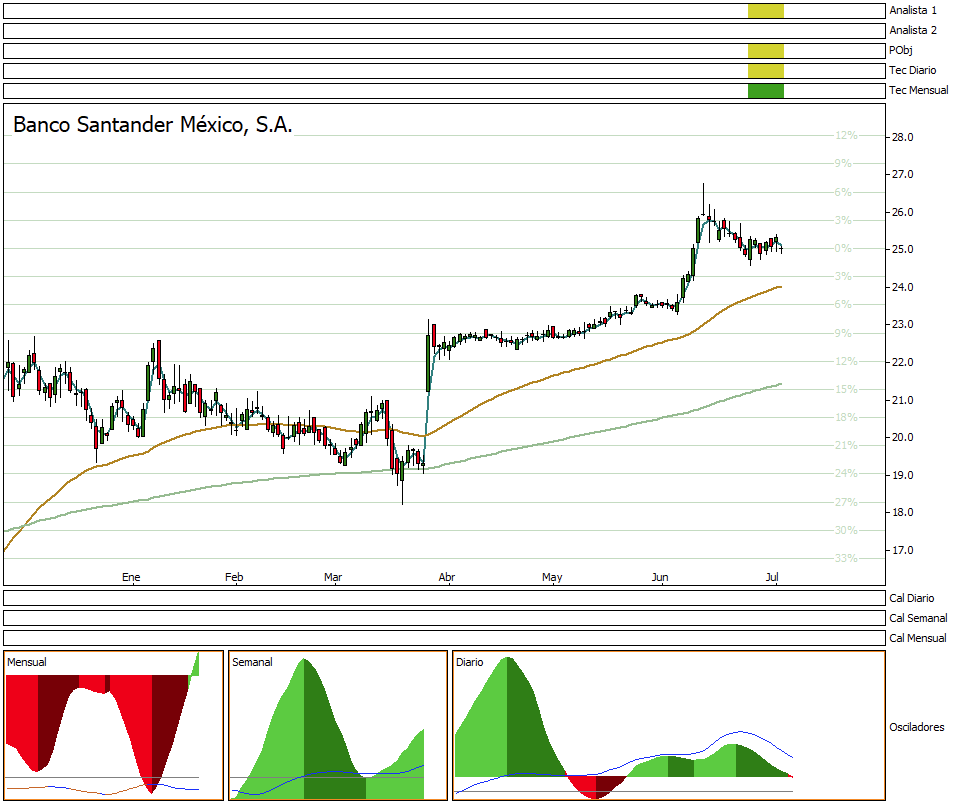The image size is (955, 803).
Task: Click the Feb month label on time axis
Action: pos(234,577)
